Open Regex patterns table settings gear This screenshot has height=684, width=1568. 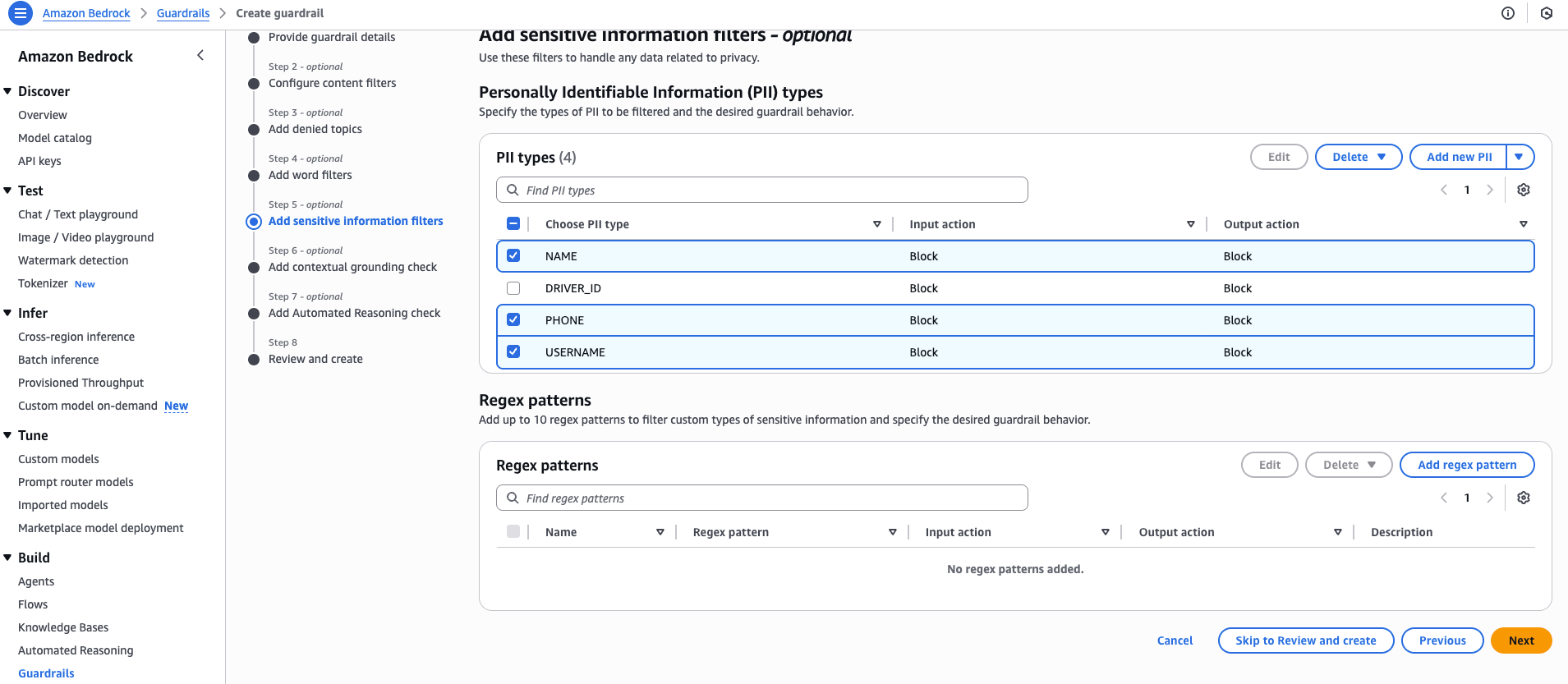pyautogui.click(x=1523, y=498)
